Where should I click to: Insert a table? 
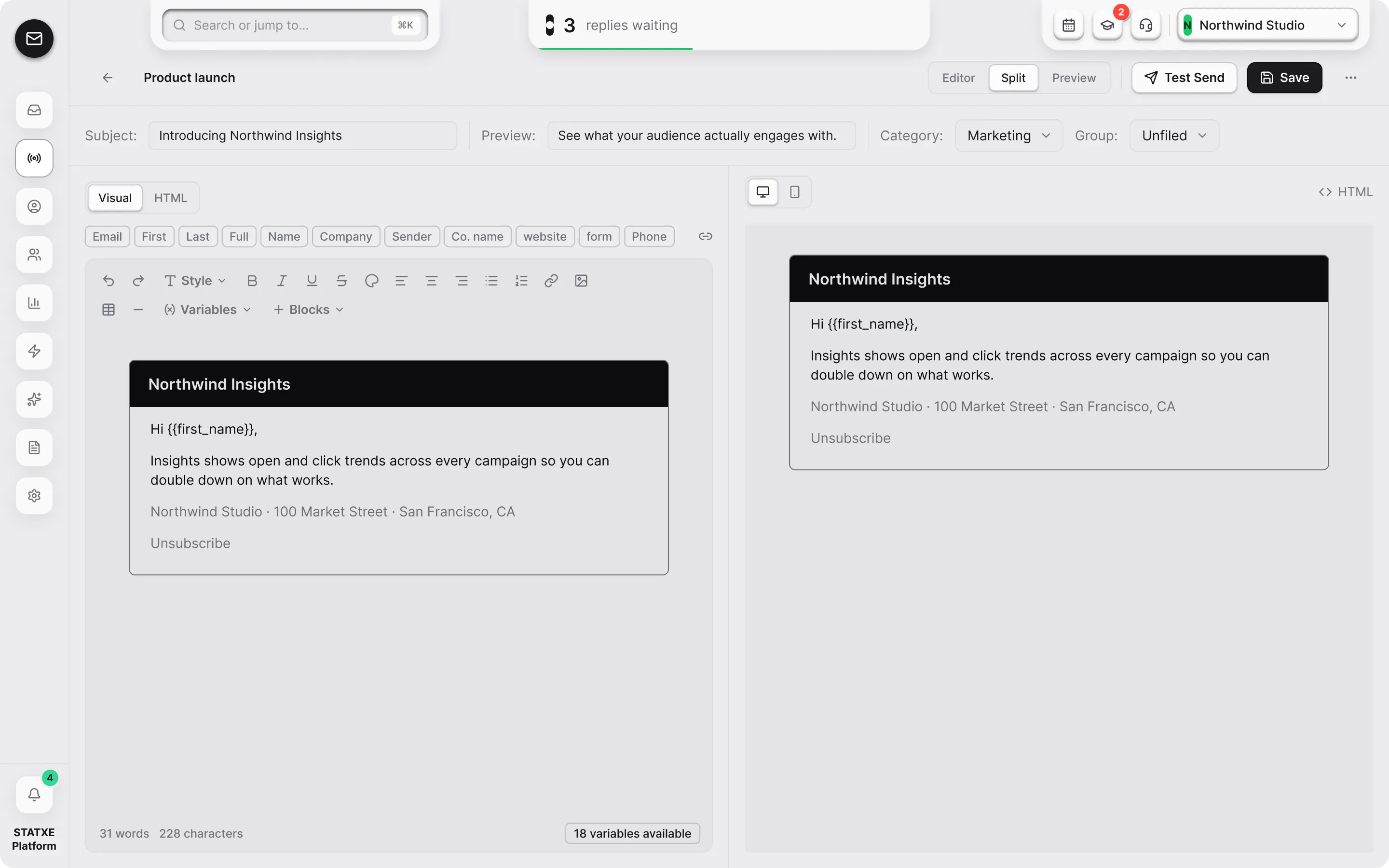pyautogui.click(x=109, y=310)
